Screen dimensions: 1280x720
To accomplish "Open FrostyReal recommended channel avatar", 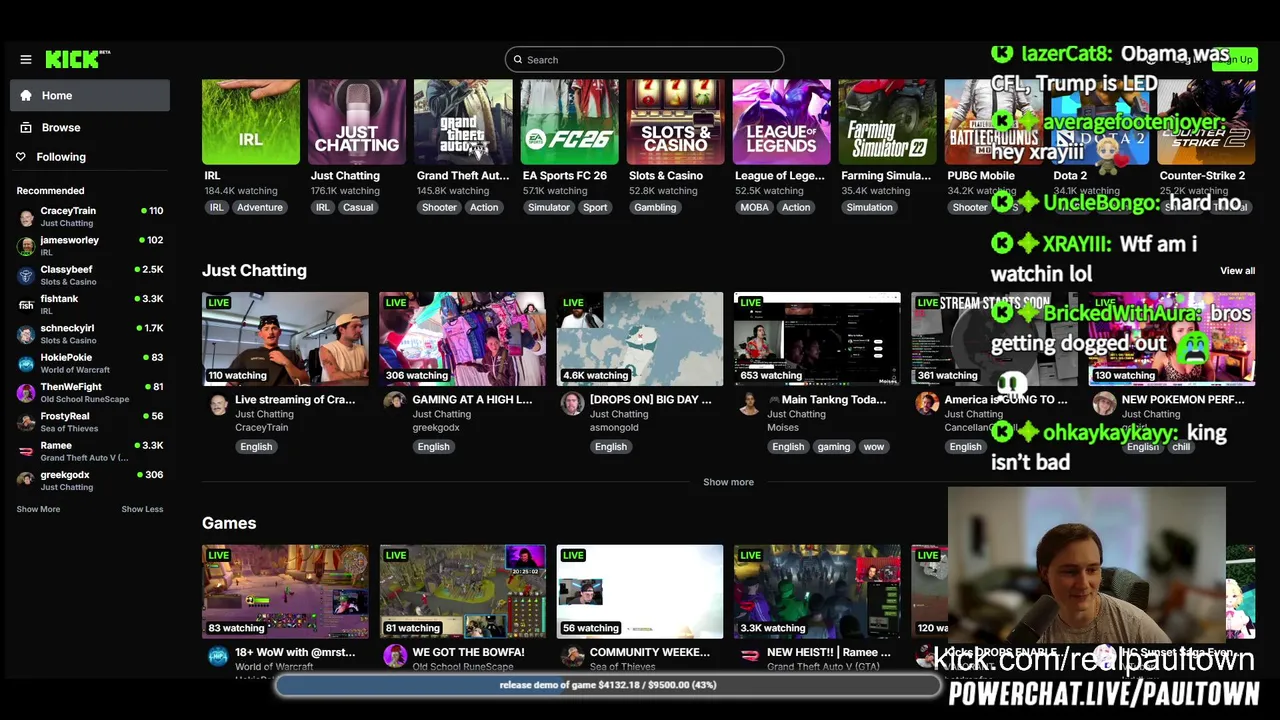I will 26,422.
